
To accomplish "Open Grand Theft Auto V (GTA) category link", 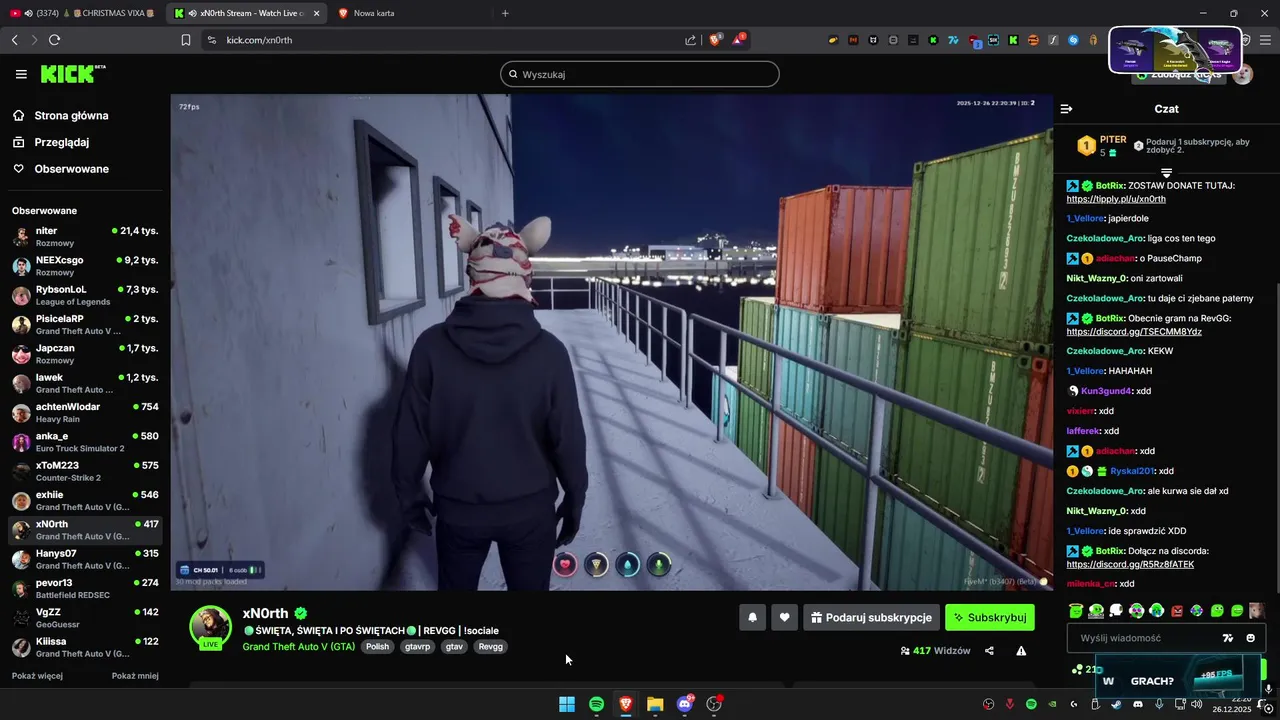I will pos(299,647).
